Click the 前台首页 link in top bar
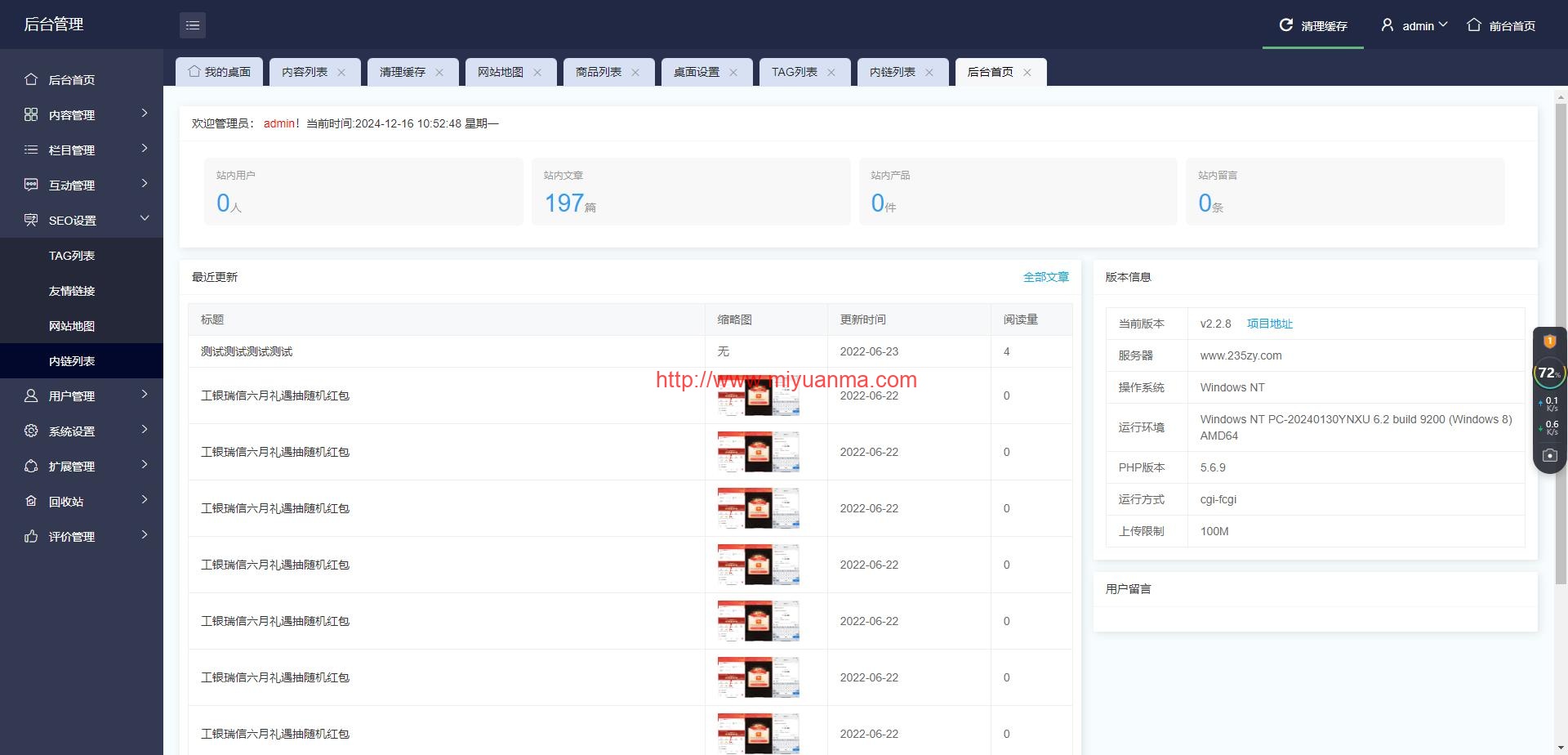 tap(1501, 25)
